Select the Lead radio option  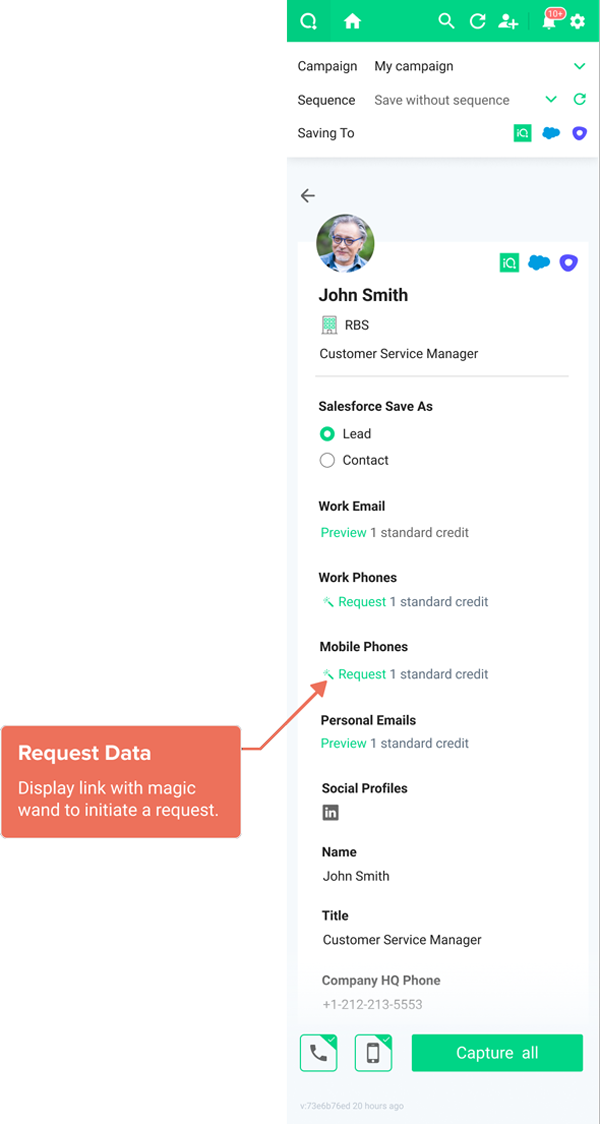[327, 434]
